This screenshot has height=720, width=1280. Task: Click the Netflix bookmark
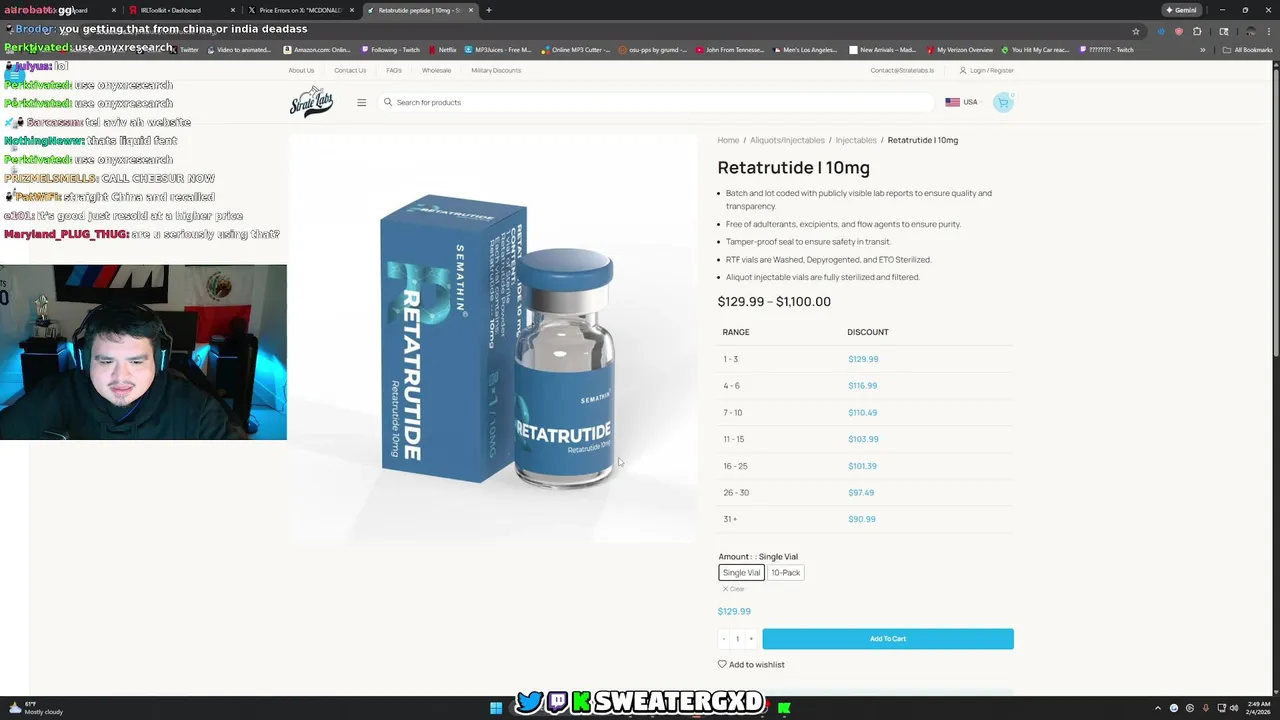(x=443, y=50)
